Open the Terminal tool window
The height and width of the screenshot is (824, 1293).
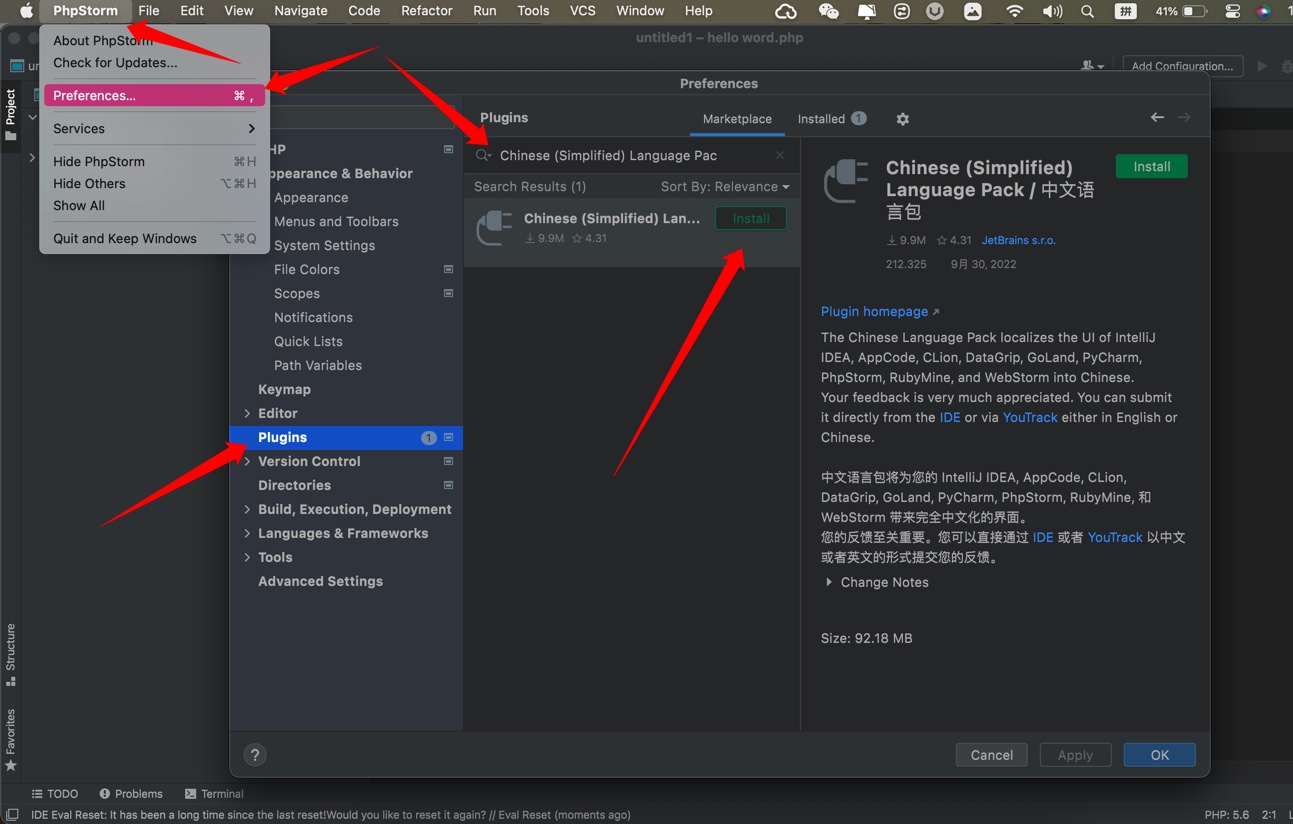click(214, 794)
